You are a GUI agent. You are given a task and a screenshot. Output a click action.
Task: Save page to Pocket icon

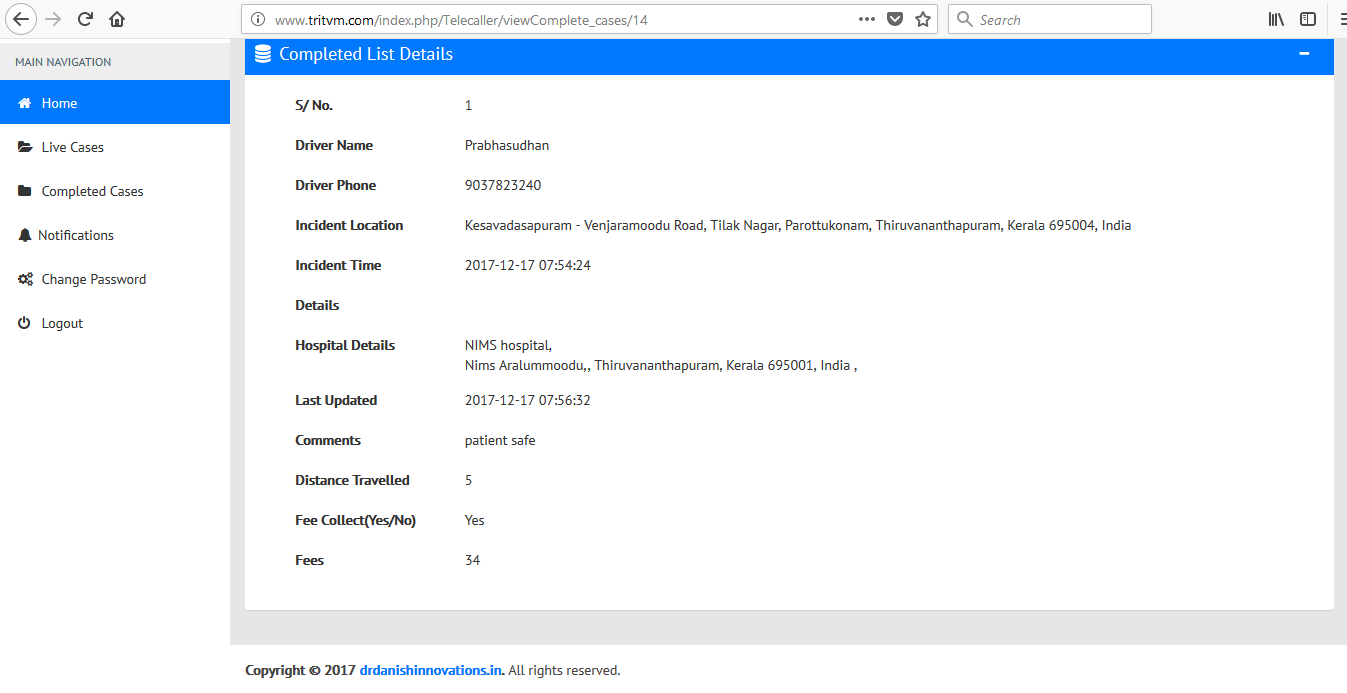[x=896, y=19]
